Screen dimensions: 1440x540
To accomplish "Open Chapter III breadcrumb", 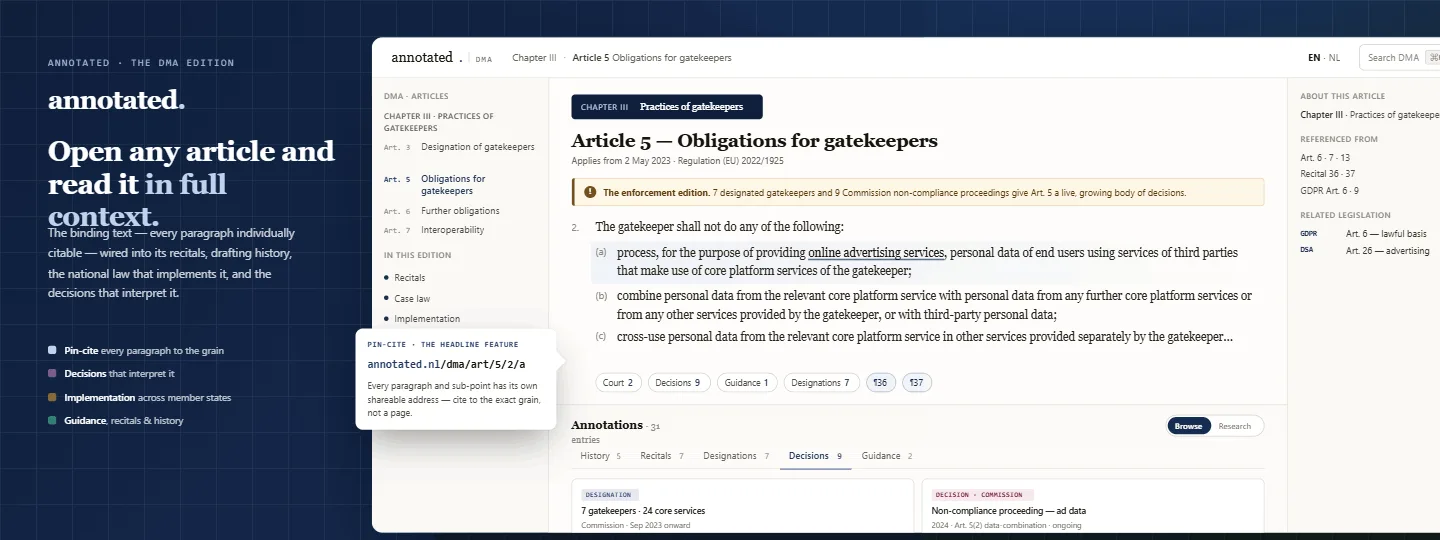I will coord(534,58).
